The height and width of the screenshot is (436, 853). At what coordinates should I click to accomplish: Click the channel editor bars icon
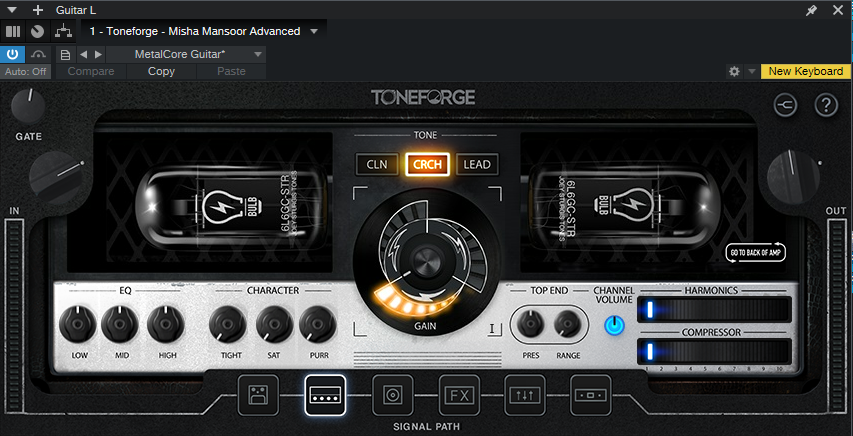pyautogui.click(x=13, y=32)
